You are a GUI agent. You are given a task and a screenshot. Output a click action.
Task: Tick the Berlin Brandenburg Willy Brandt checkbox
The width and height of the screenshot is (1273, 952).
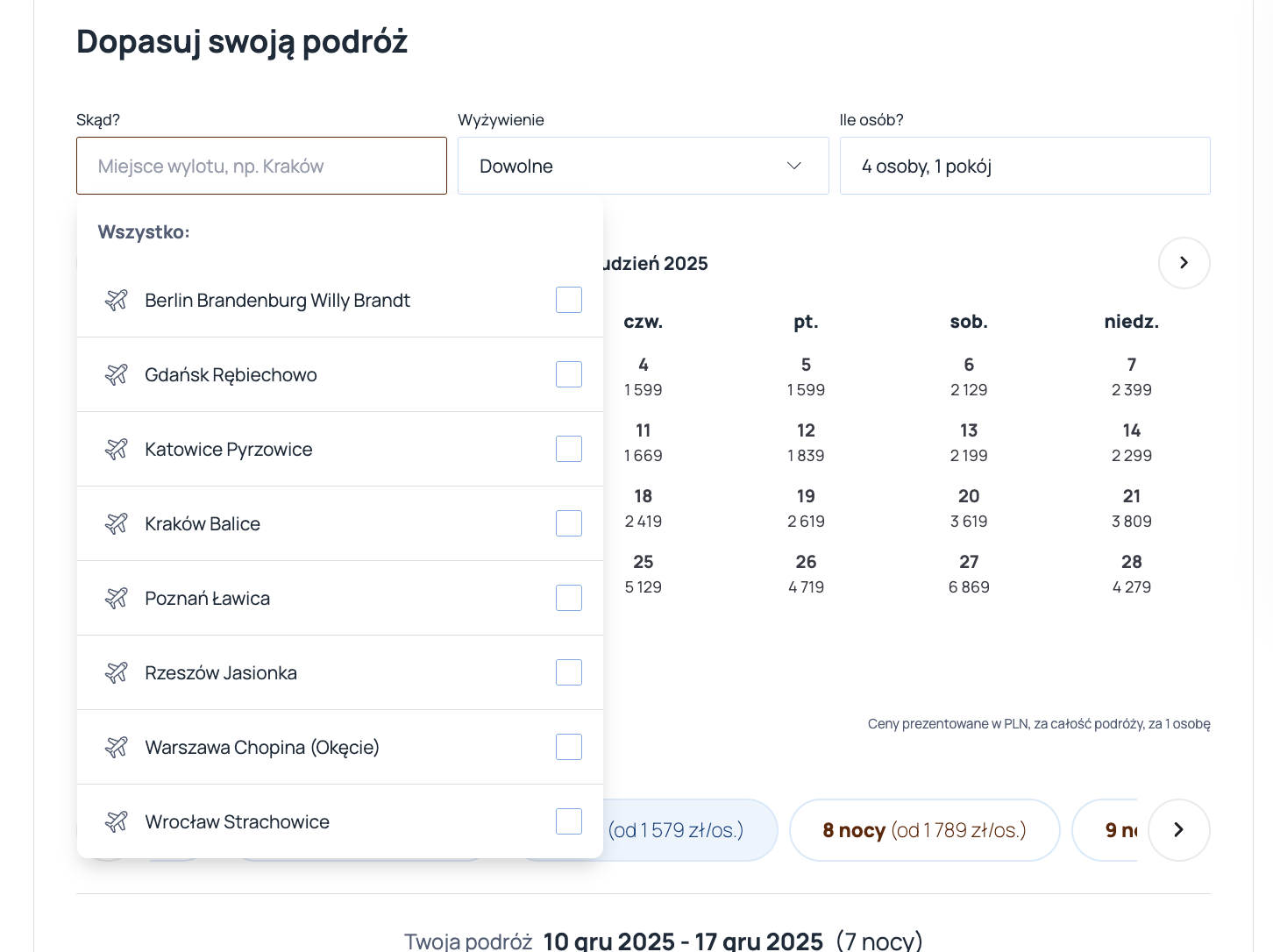[569, 300]
